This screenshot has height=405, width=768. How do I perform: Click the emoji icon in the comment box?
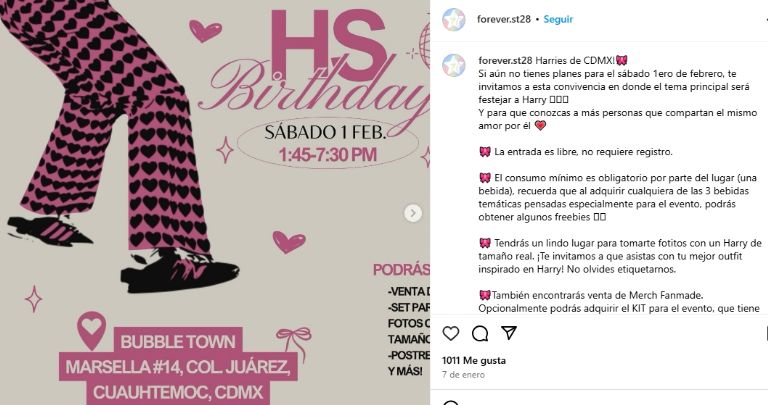[451, 403]
